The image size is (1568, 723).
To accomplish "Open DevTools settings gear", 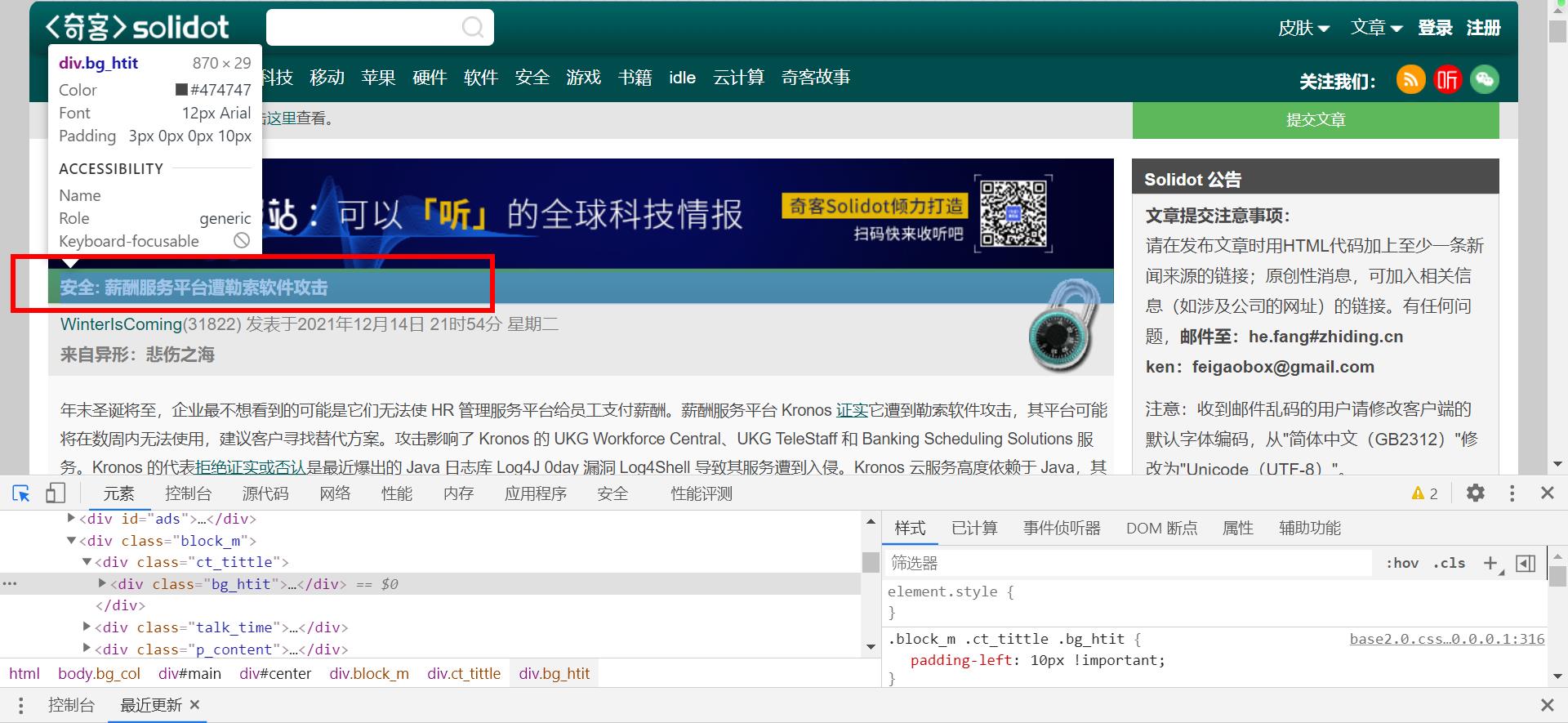I will [x=1476, y=493].
